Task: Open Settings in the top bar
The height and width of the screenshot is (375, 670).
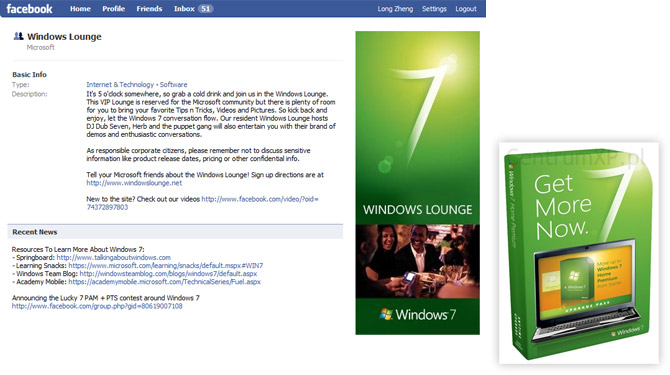Action: point(434,9)
